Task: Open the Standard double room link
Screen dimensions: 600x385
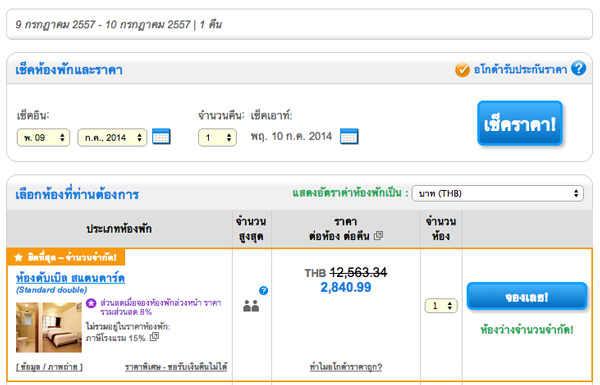Action: point(70,277)
